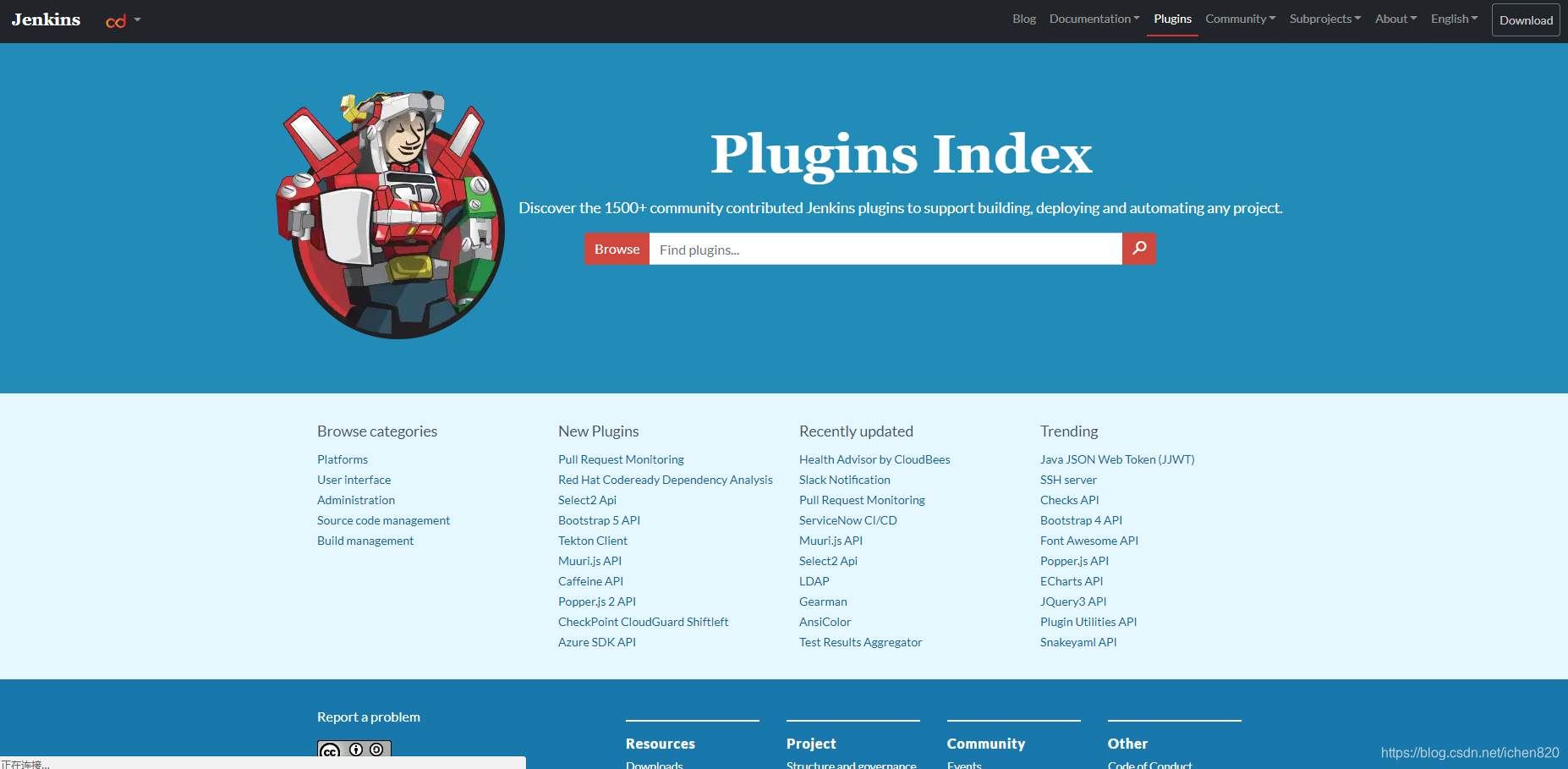Open Select2 Api under Recently updated
The width and height of the screenshot is (1568, 769).
[828, 561]
